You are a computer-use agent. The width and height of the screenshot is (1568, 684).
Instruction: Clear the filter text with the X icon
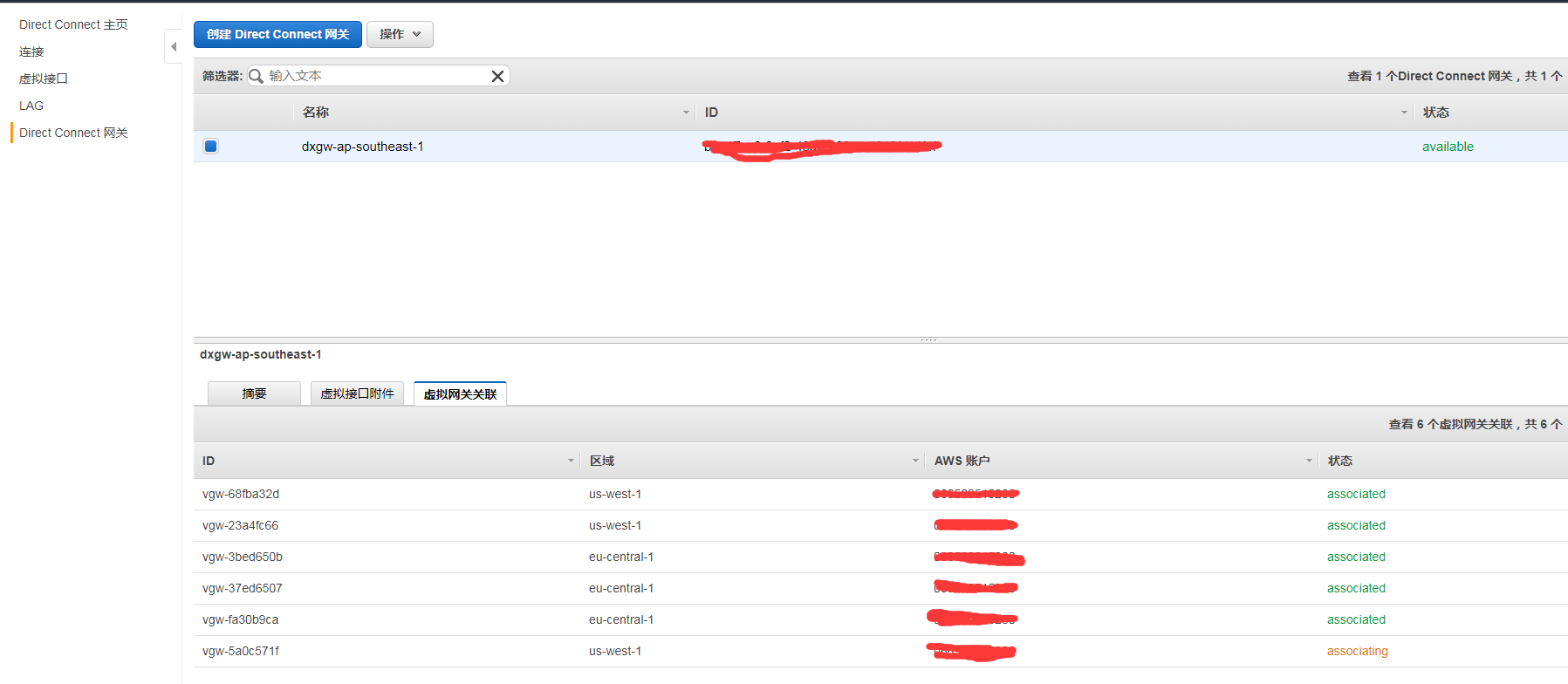click(x=497, y=76)
